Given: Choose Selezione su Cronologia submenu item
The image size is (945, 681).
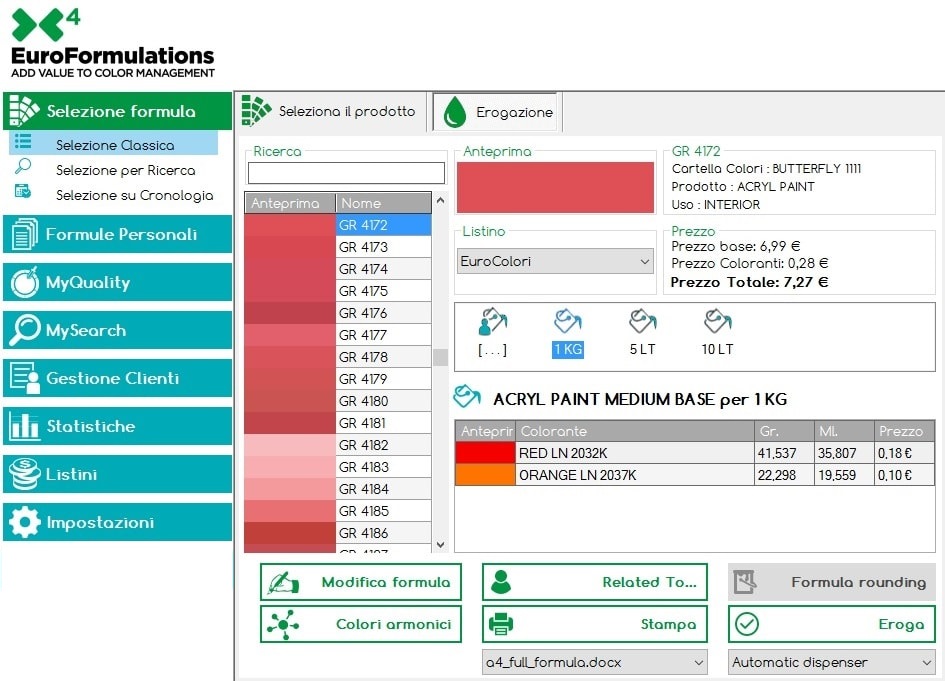Looking at the screenshot, I should (134, 195).
